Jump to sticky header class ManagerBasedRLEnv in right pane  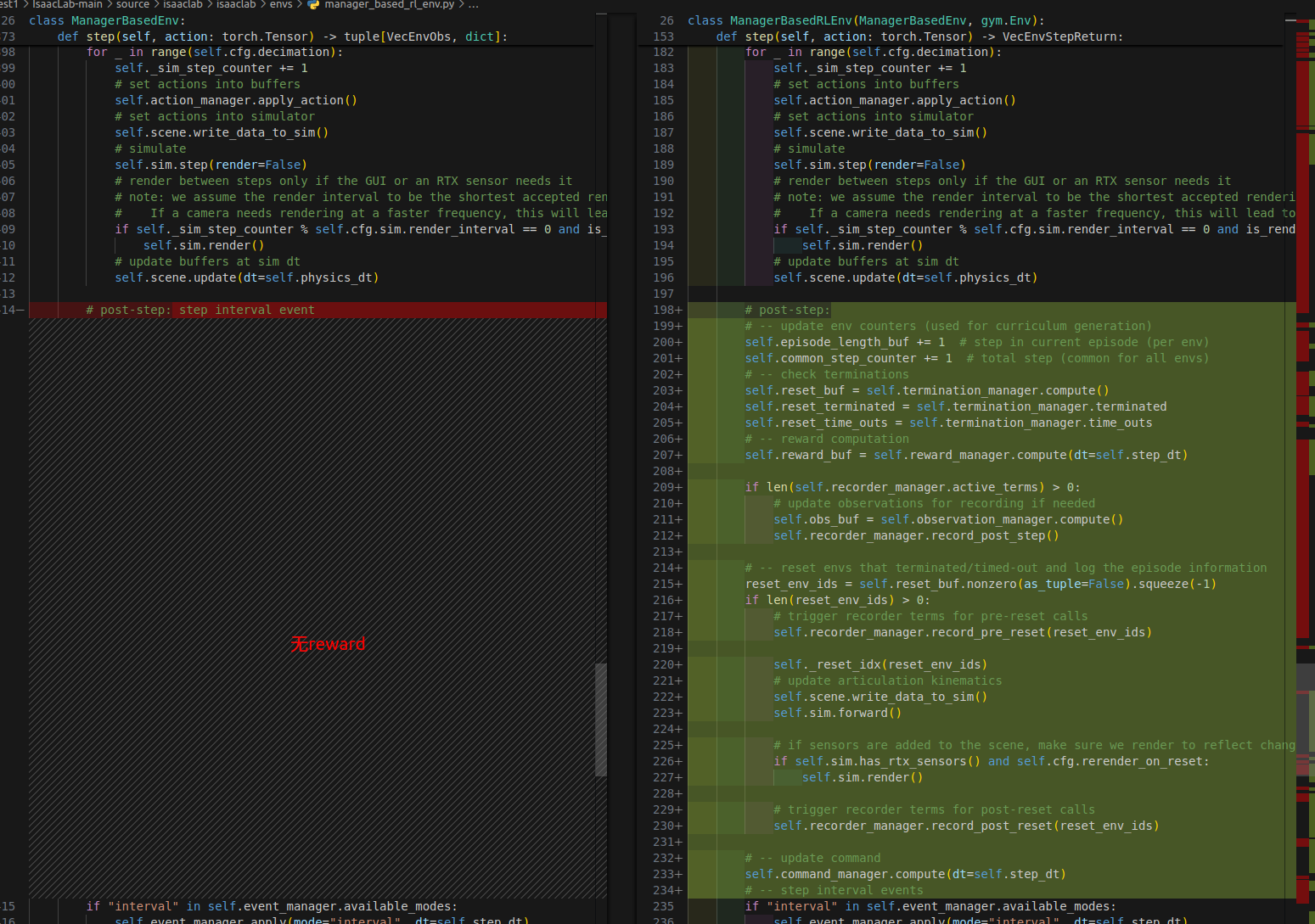tap(866, 20)
